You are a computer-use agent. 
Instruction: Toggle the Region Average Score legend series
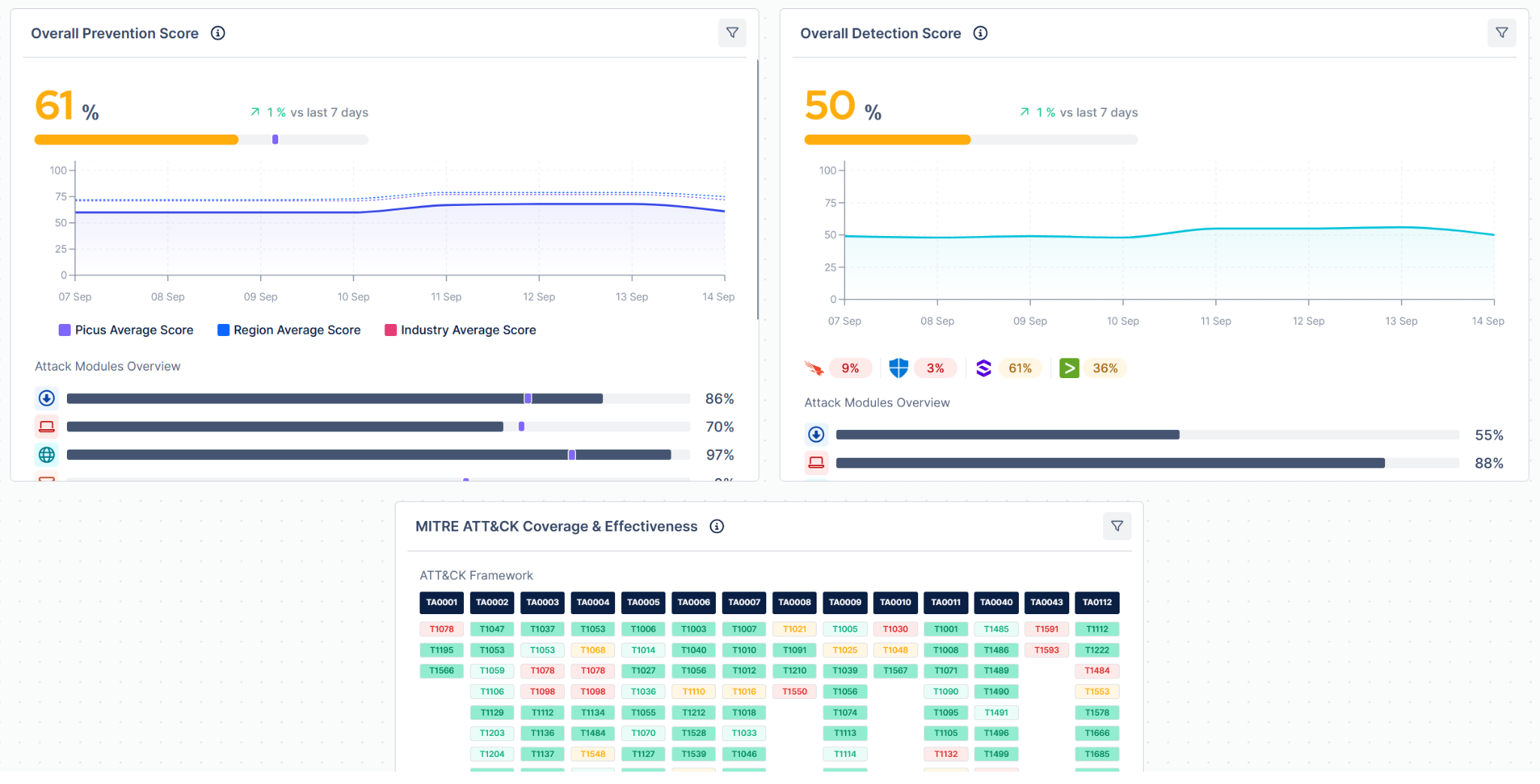click(x=290, y=330)
